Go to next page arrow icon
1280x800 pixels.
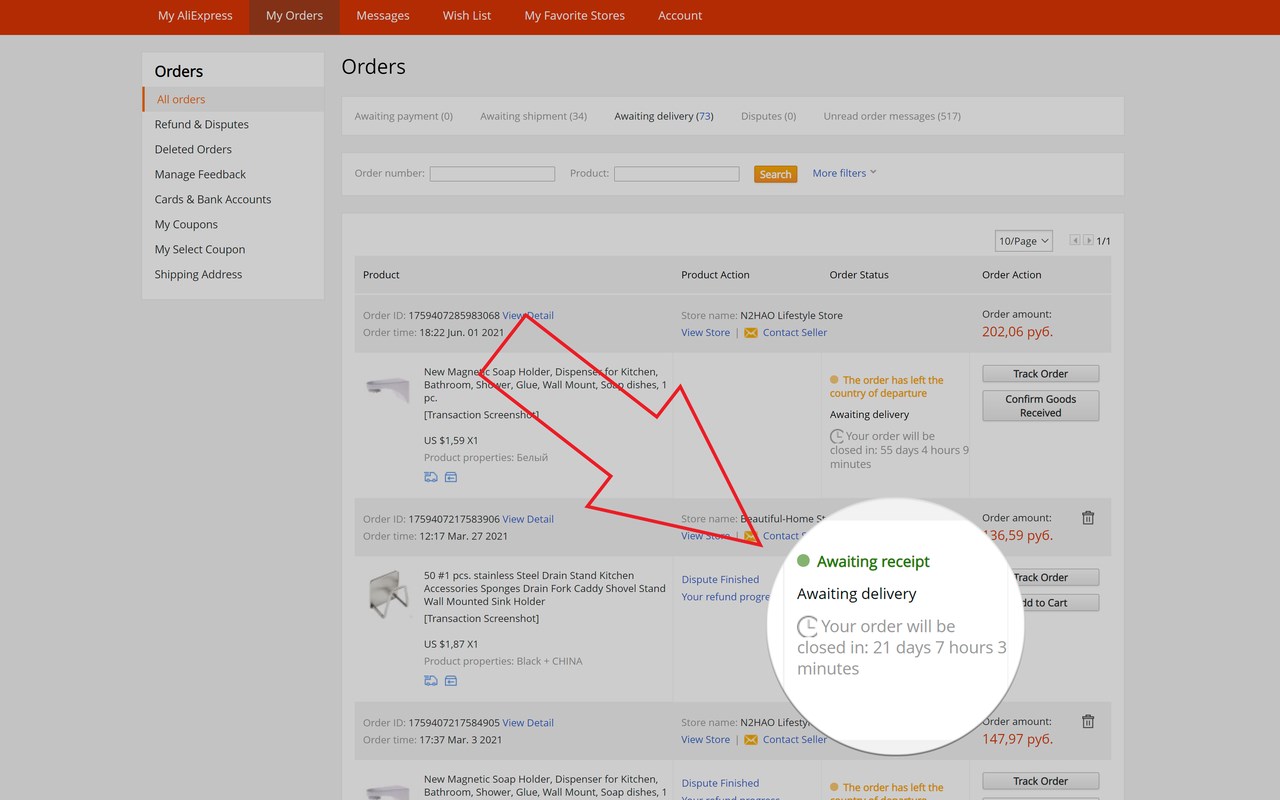click(1089, 240)
